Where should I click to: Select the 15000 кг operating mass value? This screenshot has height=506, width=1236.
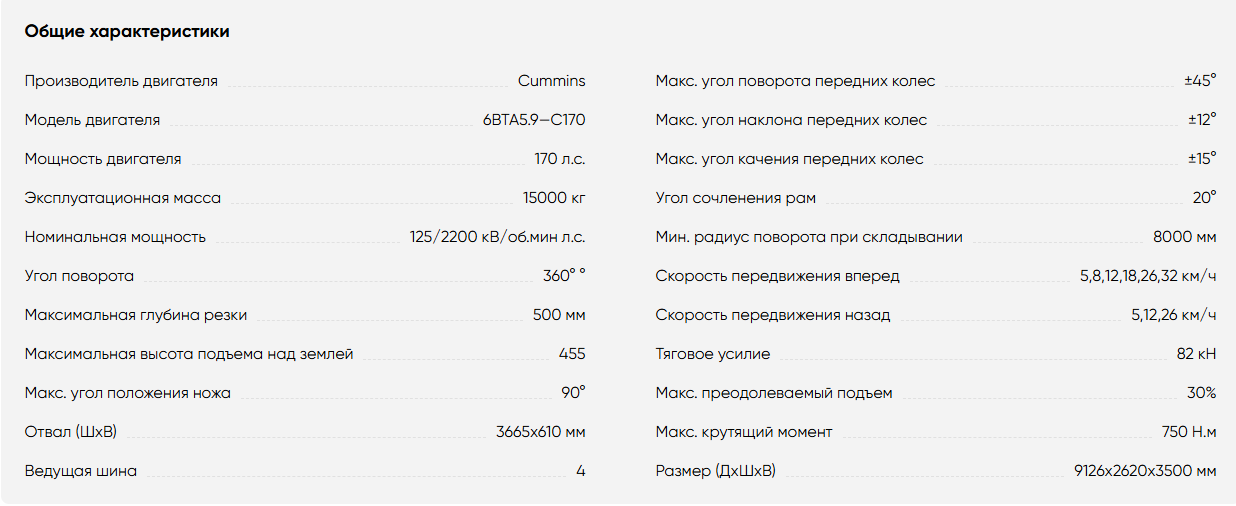click(x=554, y=198)
